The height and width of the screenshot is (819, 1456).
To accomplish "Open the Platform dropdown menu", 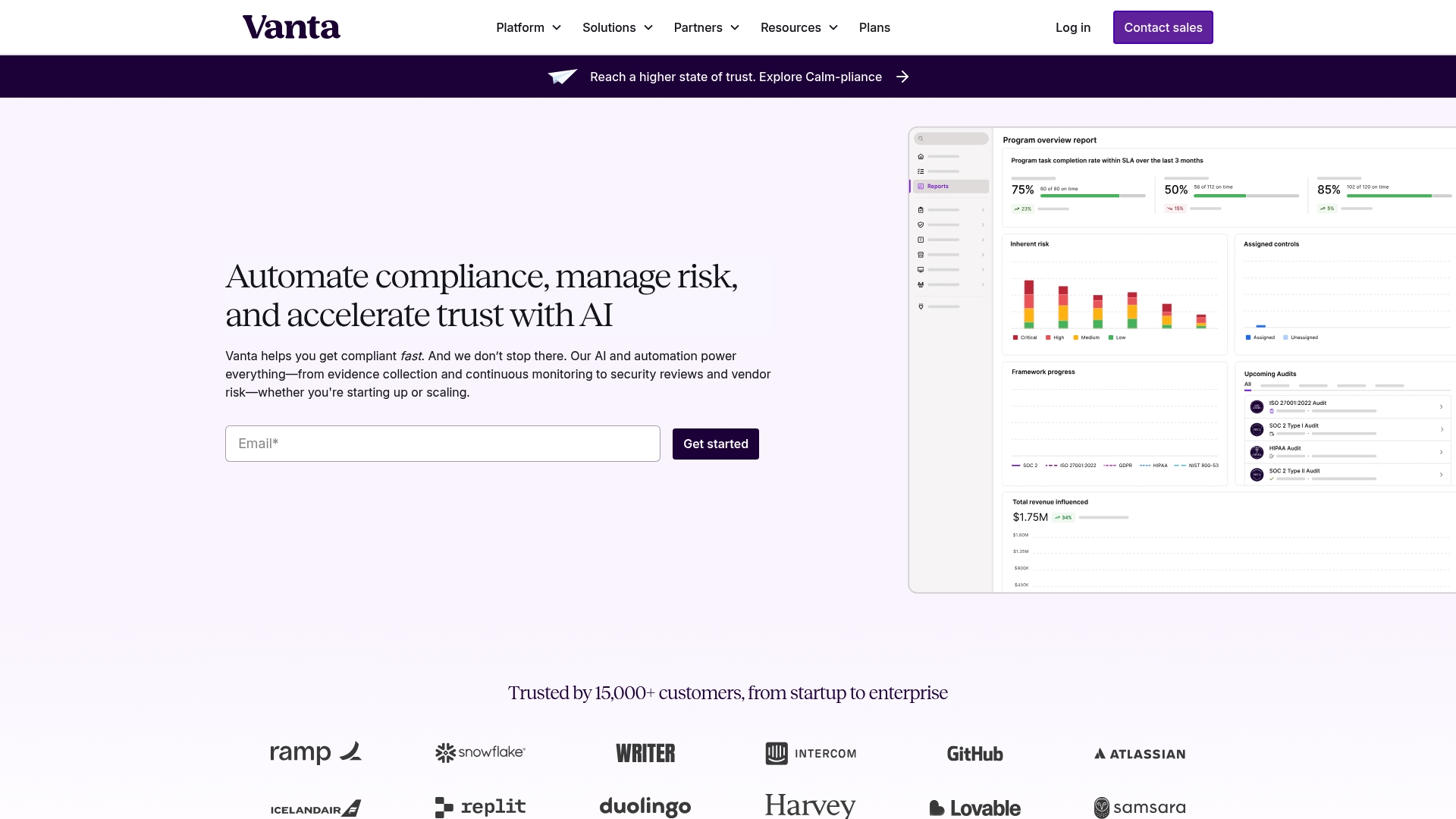I will pos(529,27).
